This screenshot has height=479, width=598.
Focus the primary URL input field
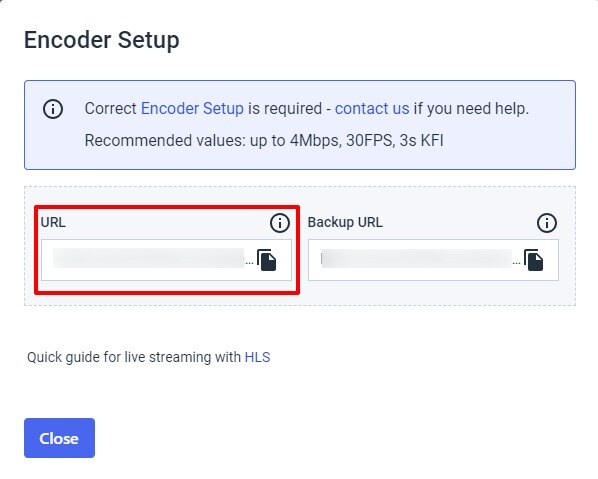[166, 260]
